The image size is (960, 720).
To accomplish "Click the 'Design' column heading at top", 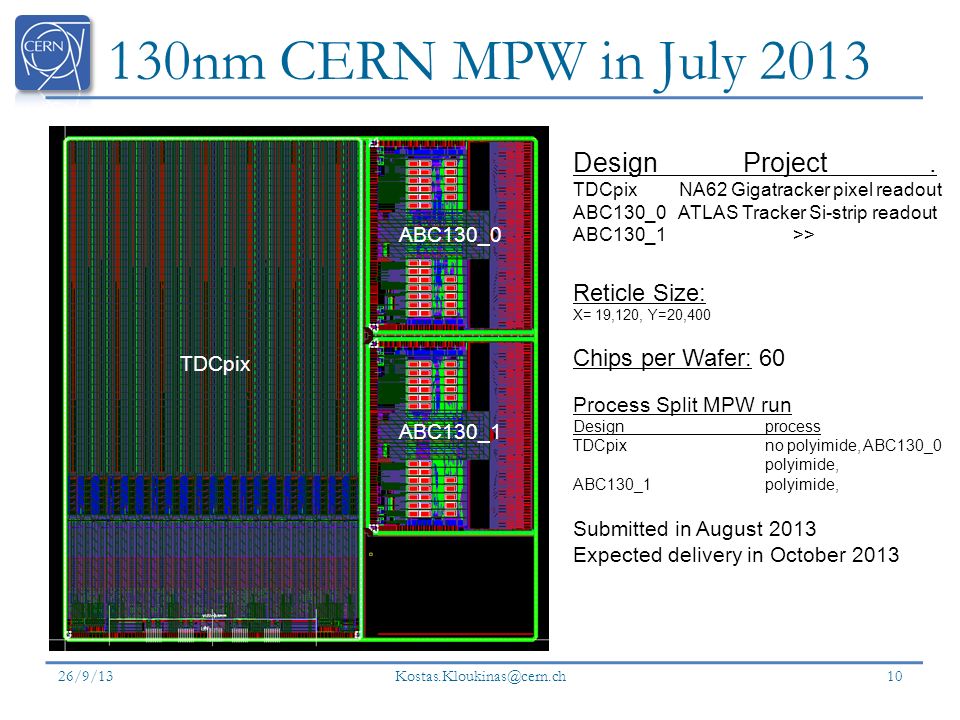I will 615,163.
